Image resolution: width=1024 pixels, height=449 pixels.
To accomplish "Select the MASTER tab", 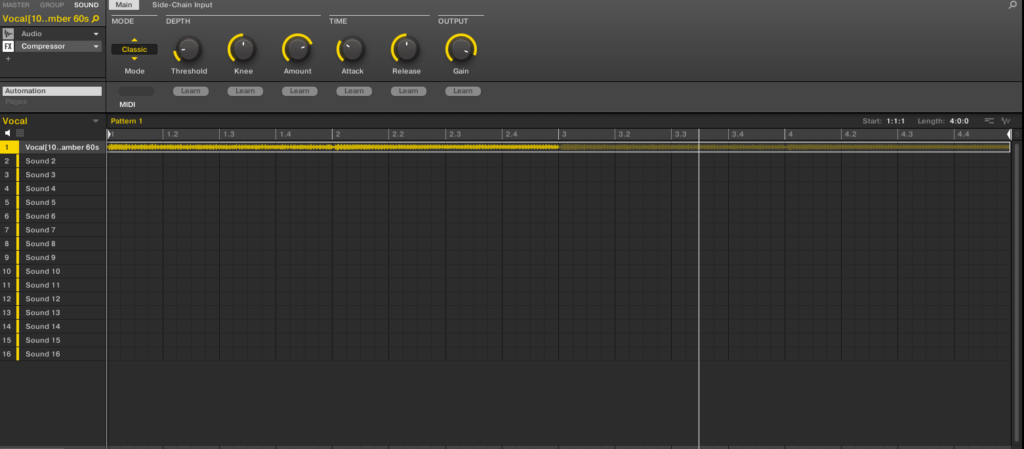I will 15,5.
